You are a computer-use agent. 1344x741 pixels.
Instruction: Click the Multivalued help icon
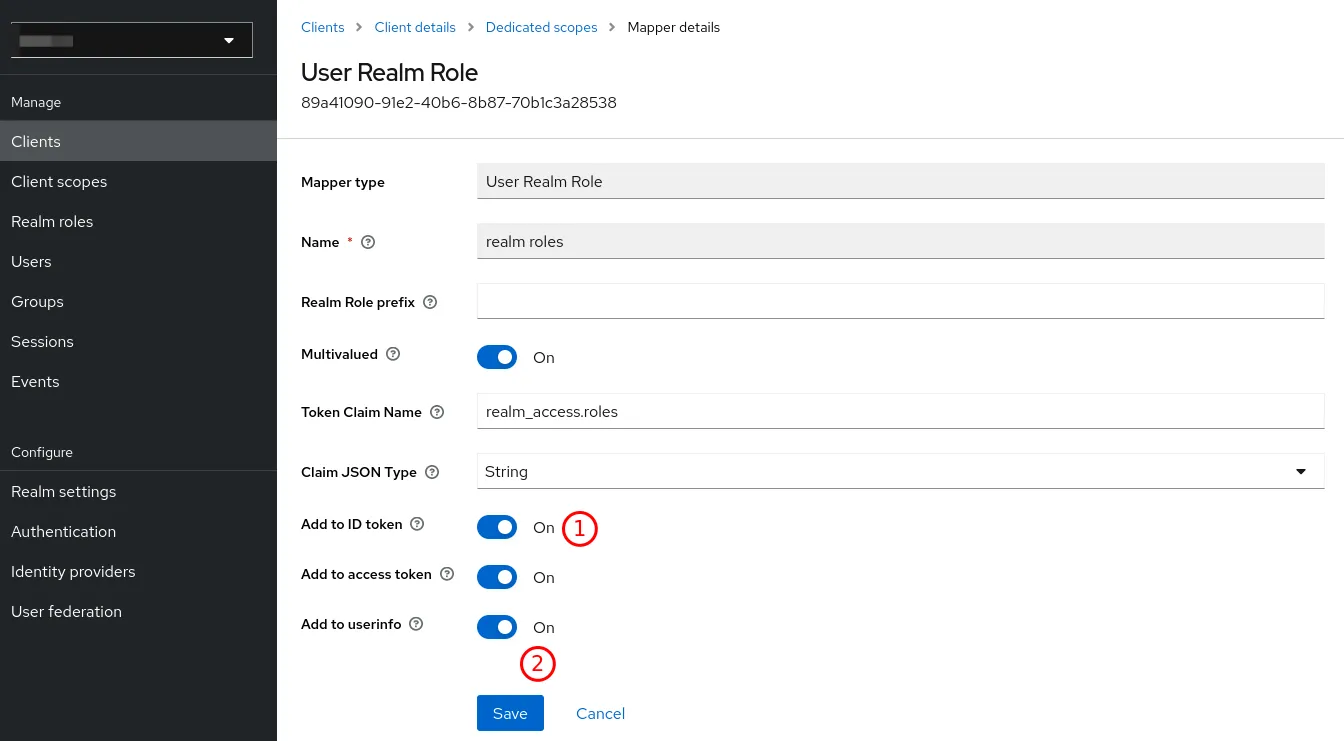click(x=393, y=354)
